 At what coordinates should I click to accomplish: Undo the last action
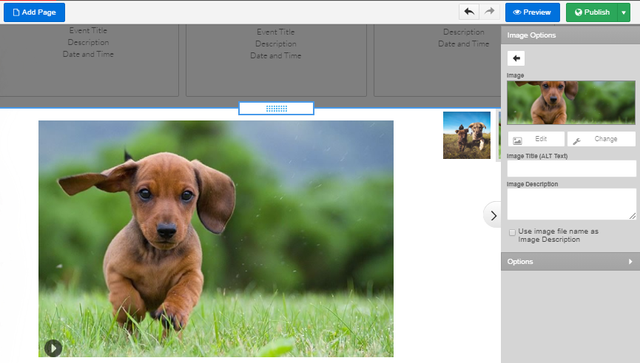[469, 11]
